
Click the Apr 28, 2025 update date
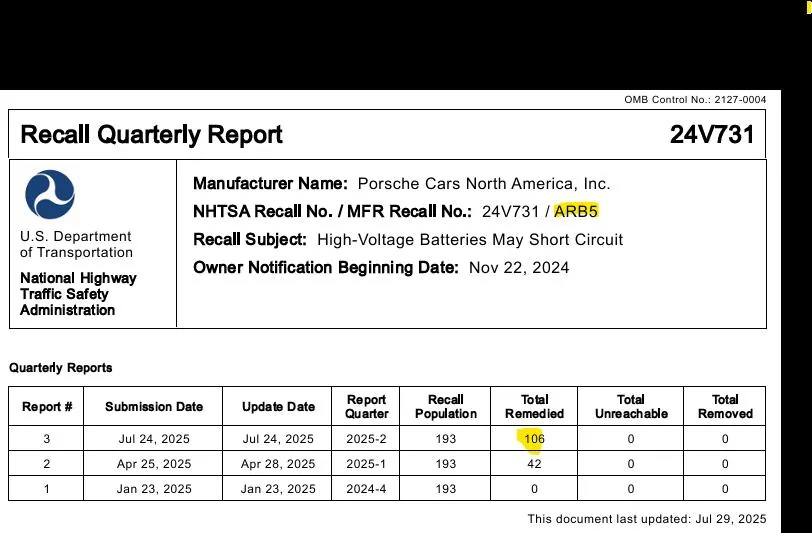click(x=278, y=464)
